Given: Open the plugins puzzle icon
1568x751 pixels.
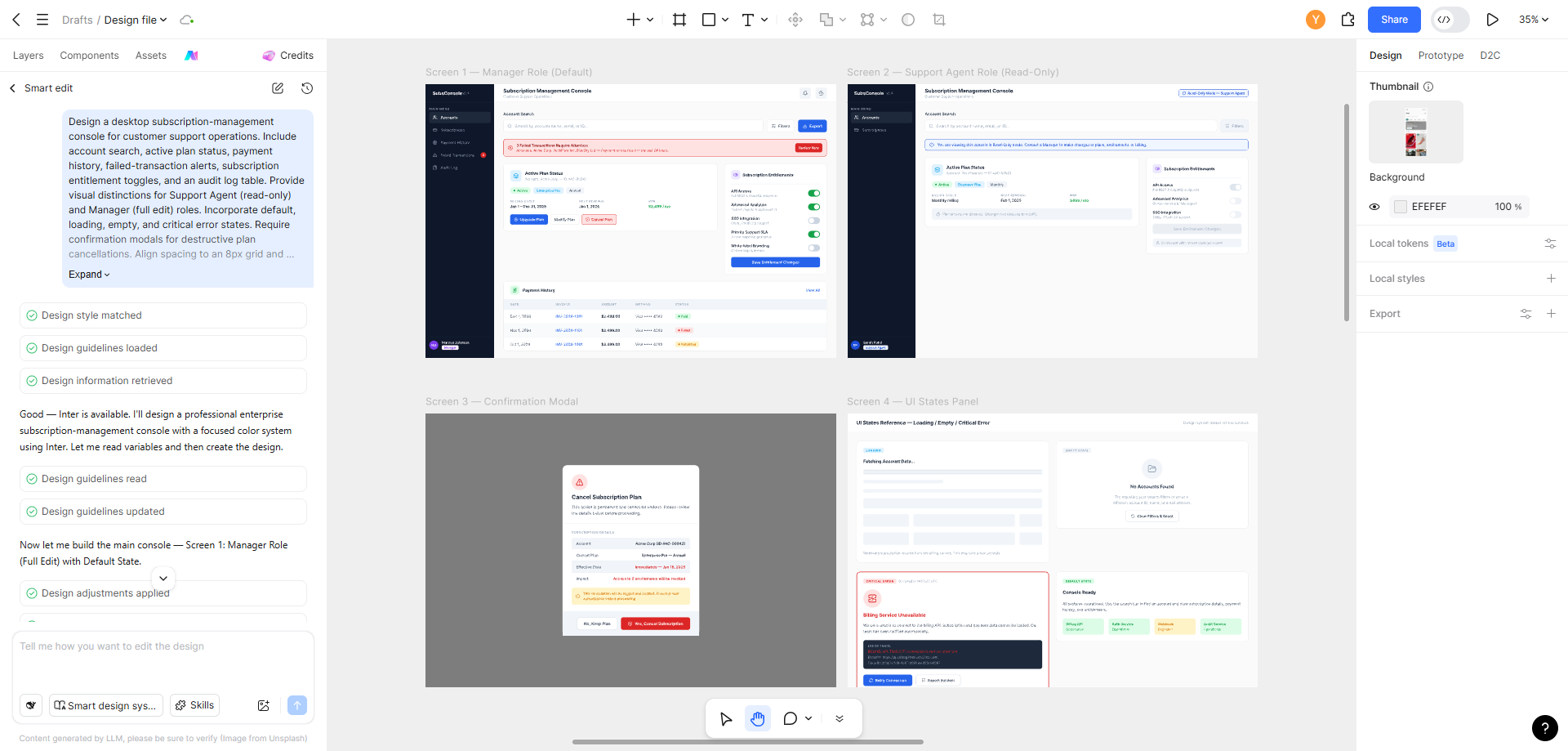Looking at the screenshot, I should click(x=1348, y=20).
